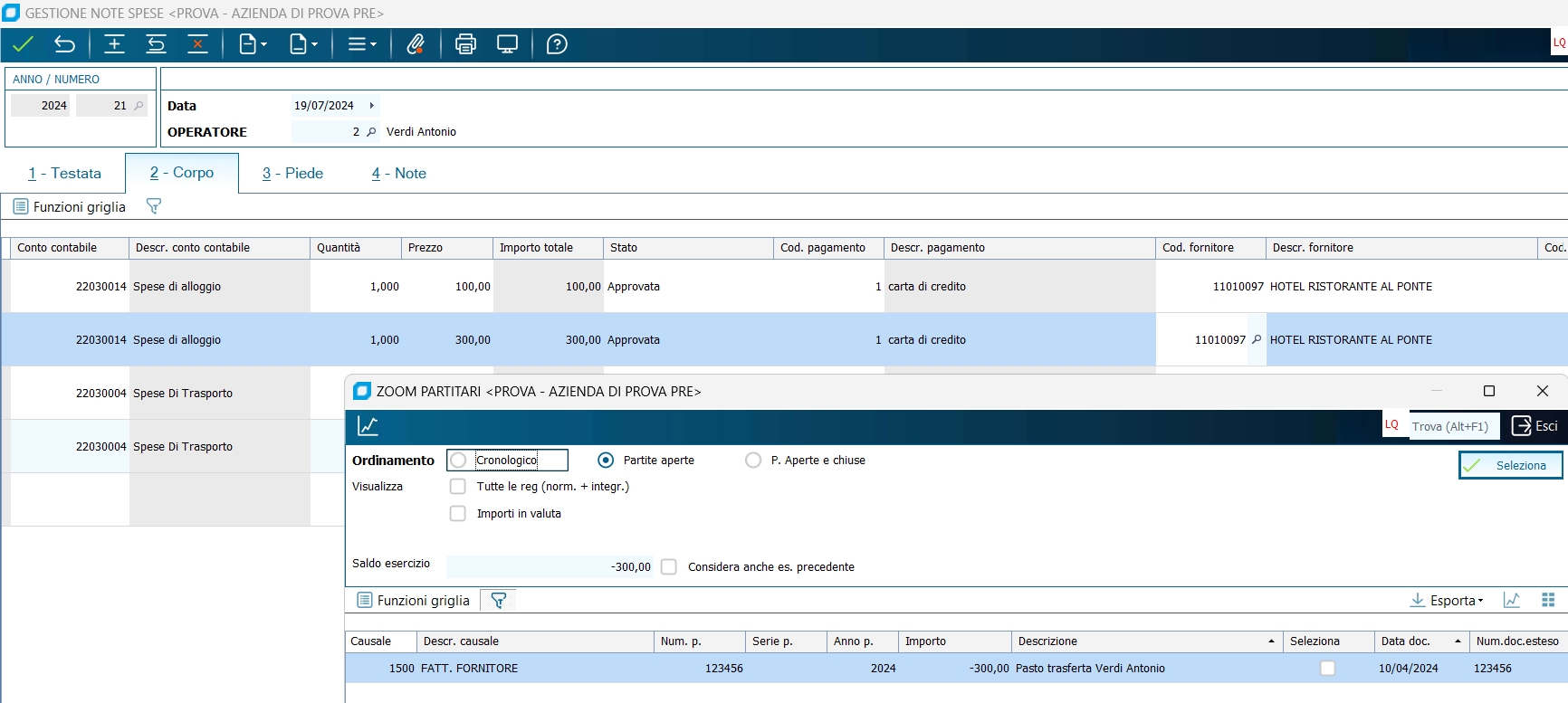Click the attachment paperclip icon
This screenshot has width=1568, height=703.
click(416, 44)
